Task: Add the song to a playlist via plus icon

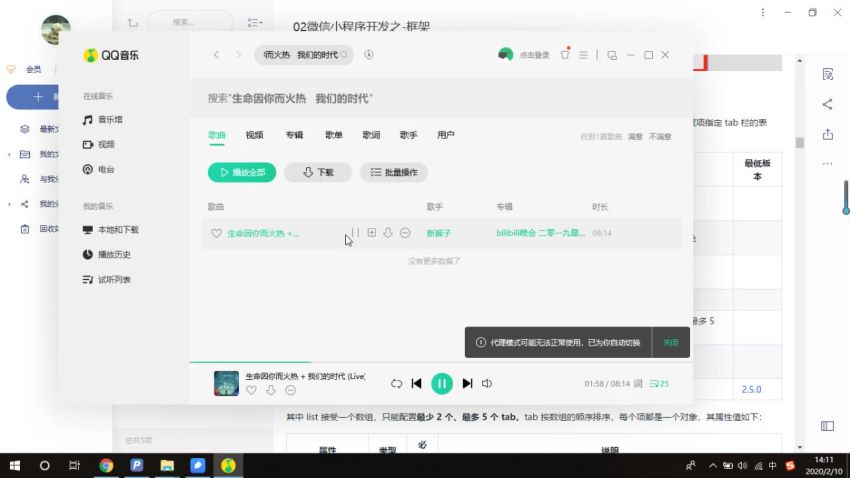Action: coord(372,233)
